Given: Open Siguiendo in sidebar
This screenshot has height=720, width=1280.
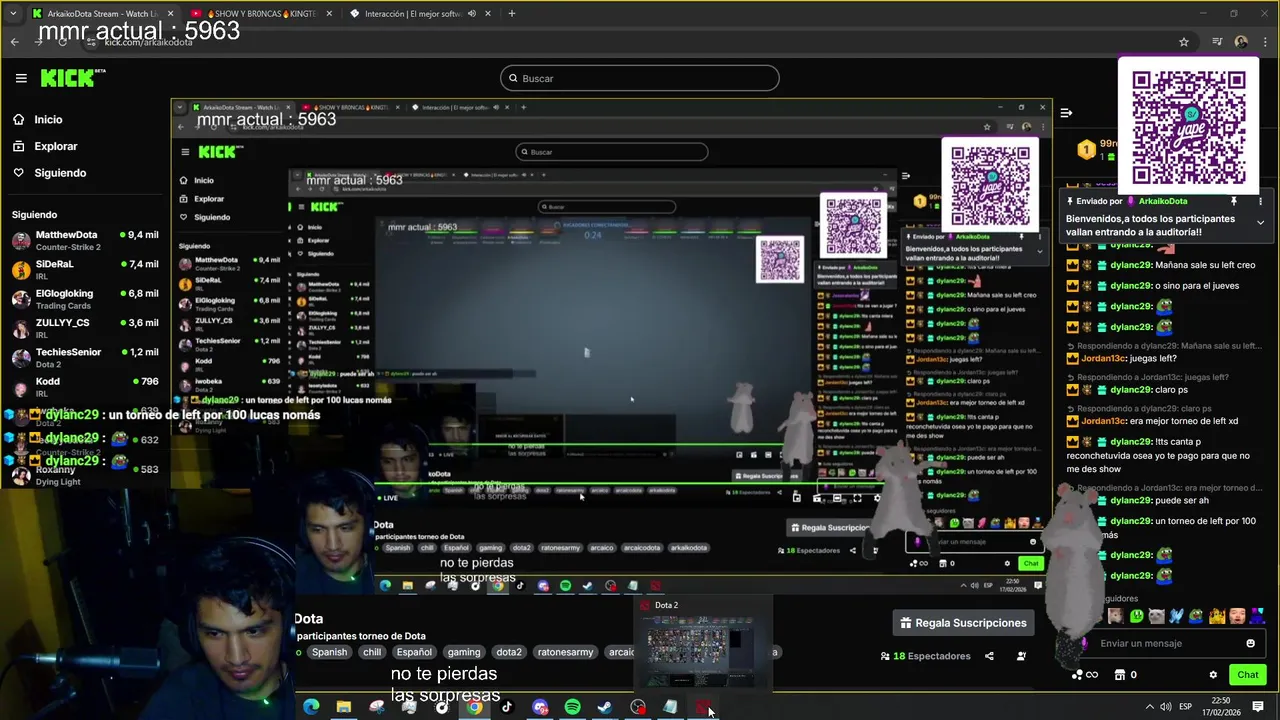Looking at the screenshot, I should [60, 173].
